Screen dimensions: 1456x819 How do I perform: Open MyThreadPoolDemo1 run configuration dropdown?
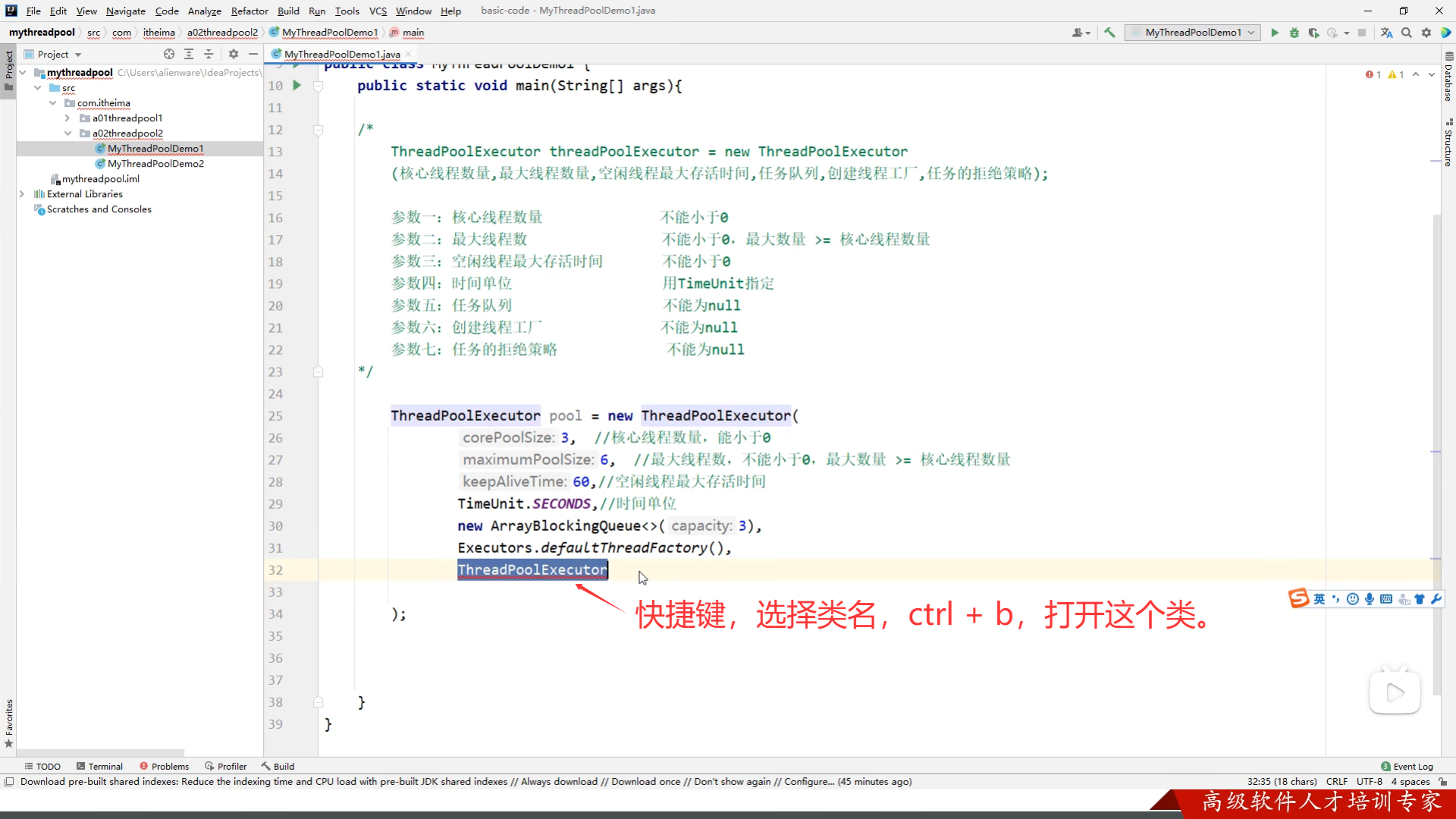[1193, 33]
